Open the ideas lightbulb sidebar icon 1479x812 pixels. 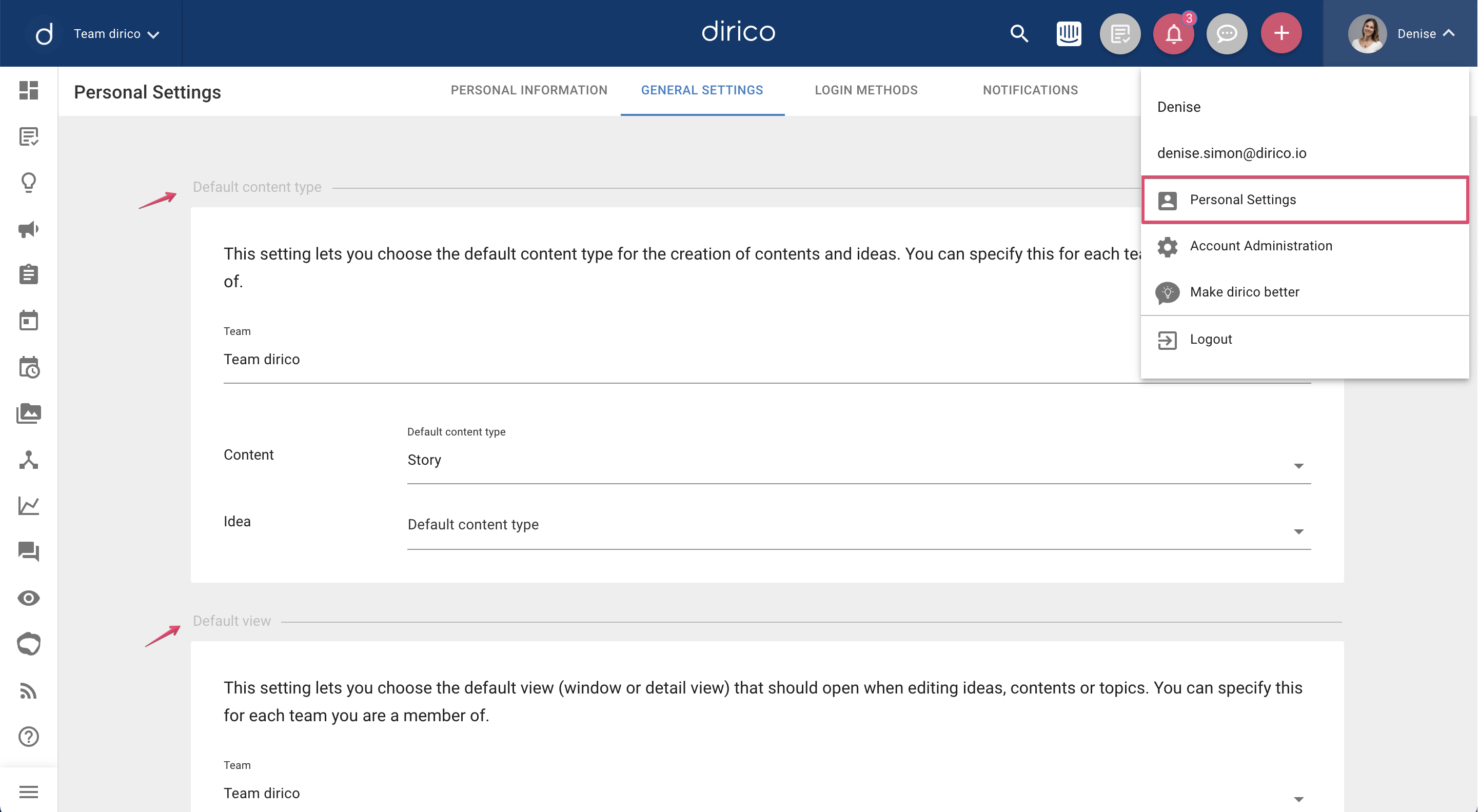click(28, 183)
